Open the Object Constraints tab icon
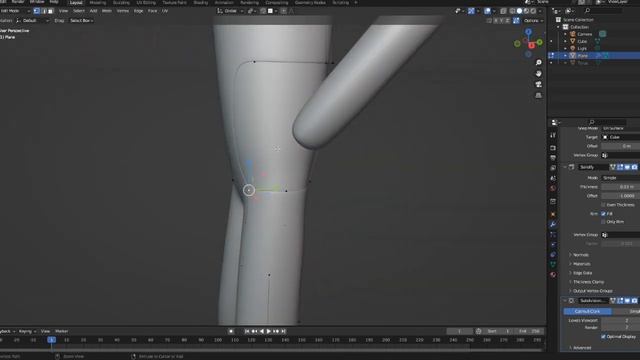Image resolution: width=640 pixels, height=360 pixels. [553, 255]
